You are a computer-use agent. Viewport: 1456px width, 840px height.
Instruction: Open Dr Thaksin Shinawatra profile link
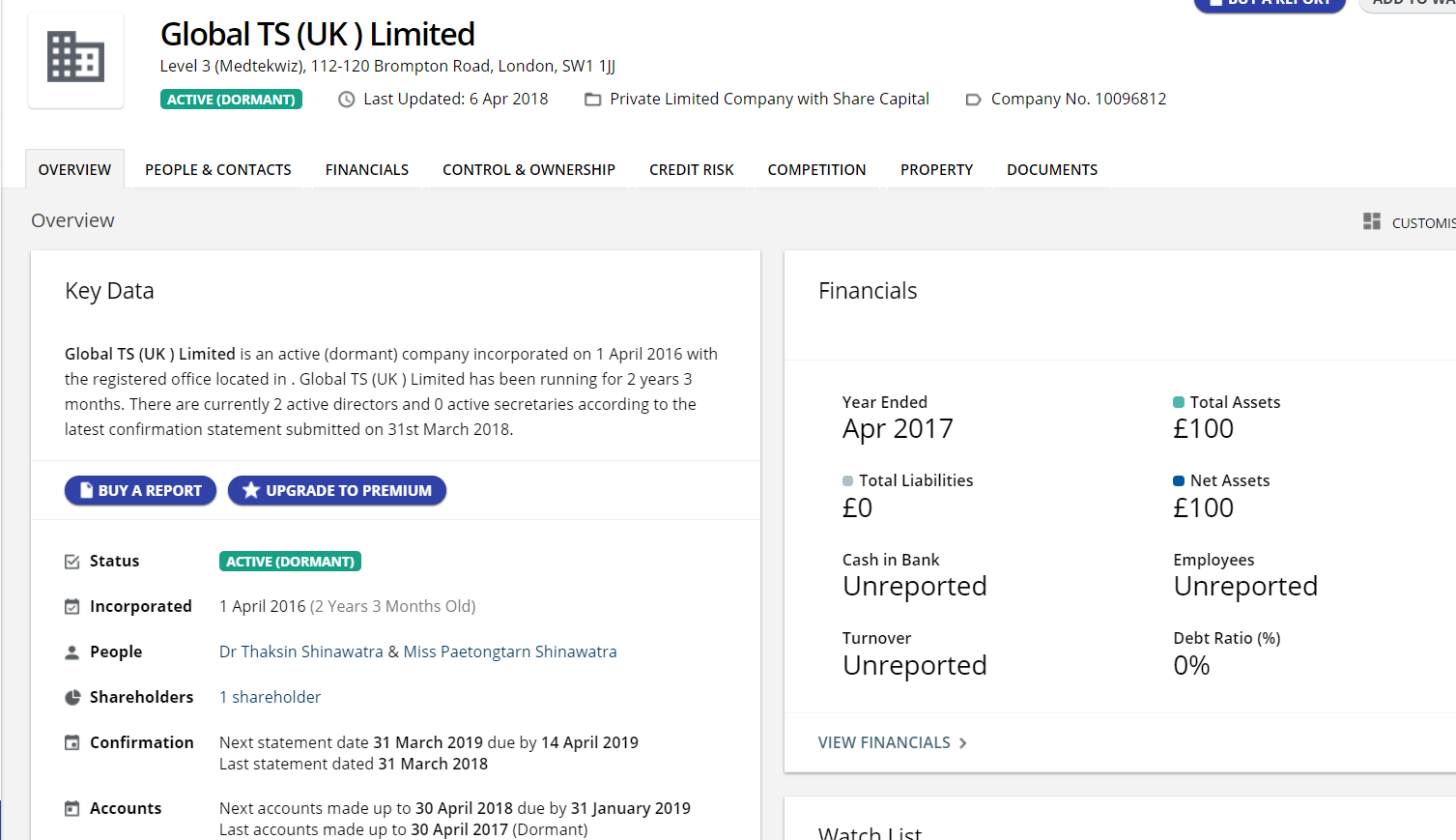pyautogui.click(x=300, y=652)
